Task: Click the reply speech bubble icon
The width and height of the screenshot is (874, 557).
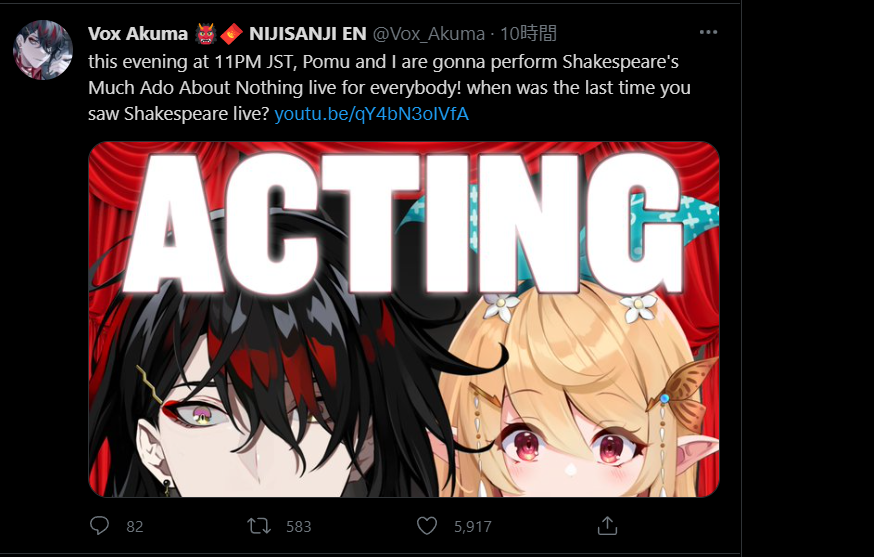Action: 100,526
